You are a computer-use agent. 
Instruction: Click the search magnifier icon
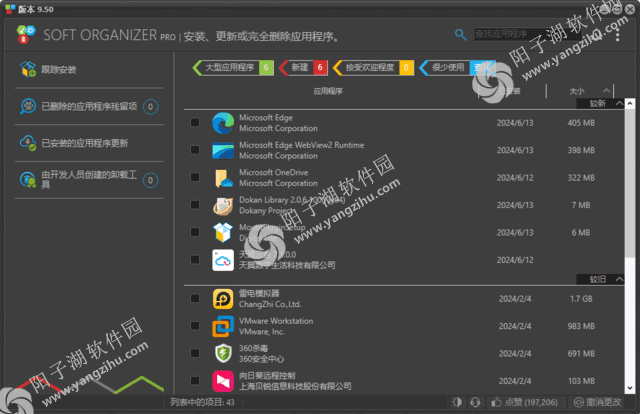click(x=460, y=35)
